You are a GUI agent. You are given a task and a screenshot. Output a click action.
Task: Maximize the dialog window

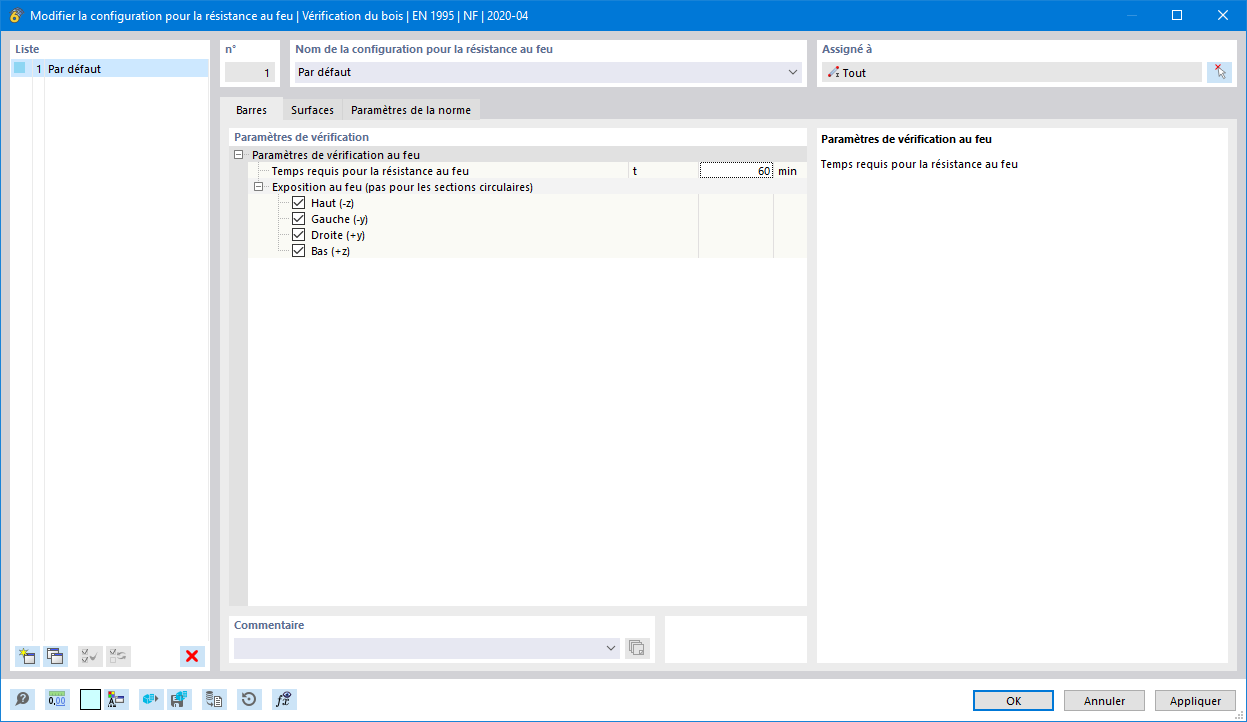pyautogui.click(x=1177, y=15)
